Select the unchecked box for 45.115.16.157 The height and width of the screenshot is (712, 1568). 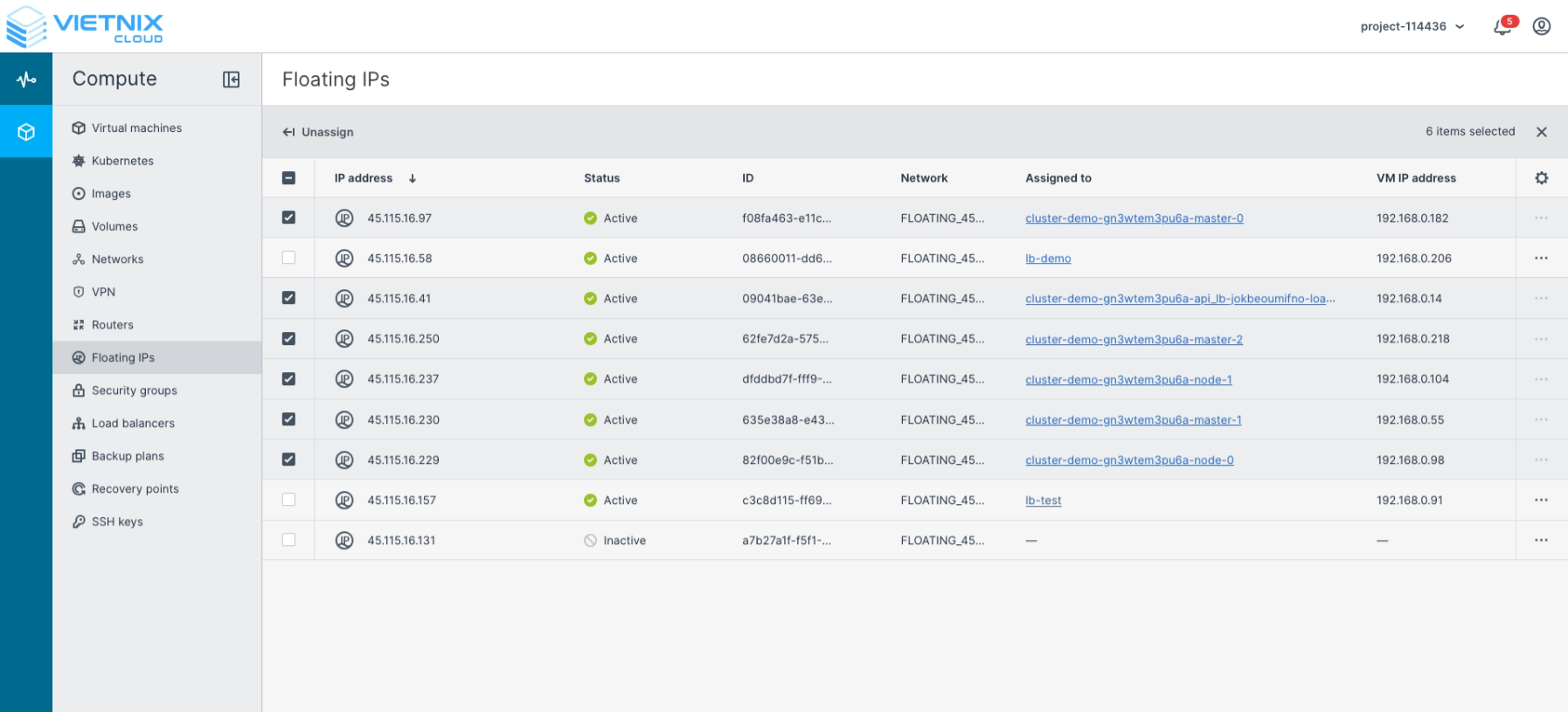tap(288, 500)
